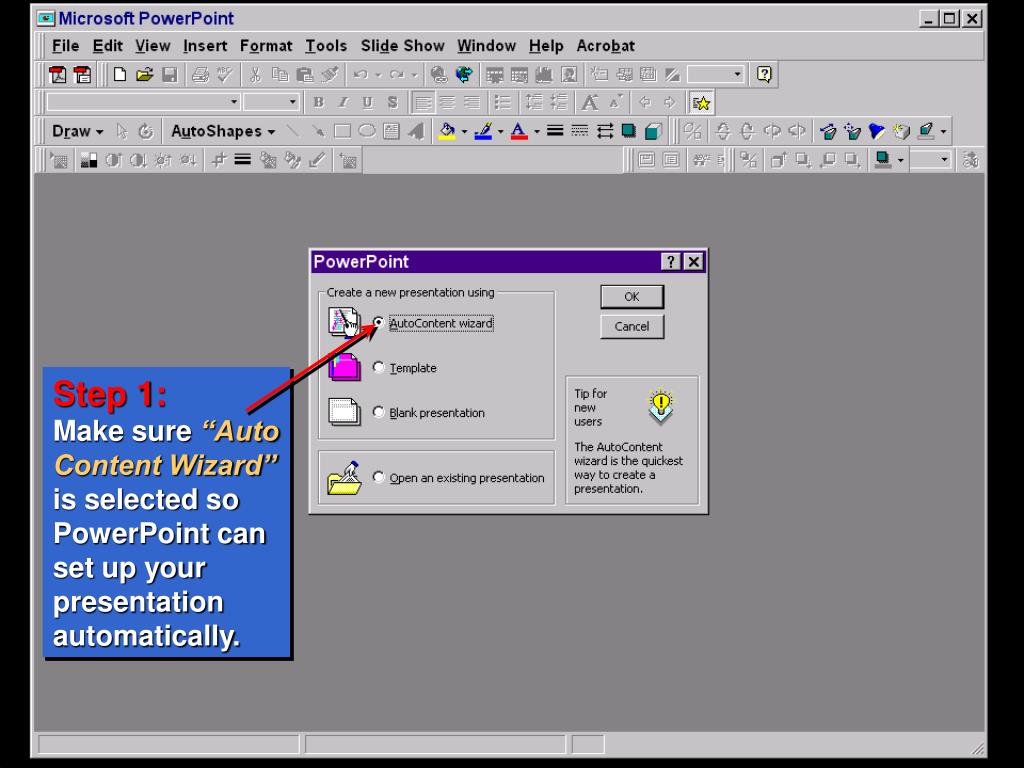Click the Tip for new users lightbulb
The image size is (1024, 768).
coord(661,406)
